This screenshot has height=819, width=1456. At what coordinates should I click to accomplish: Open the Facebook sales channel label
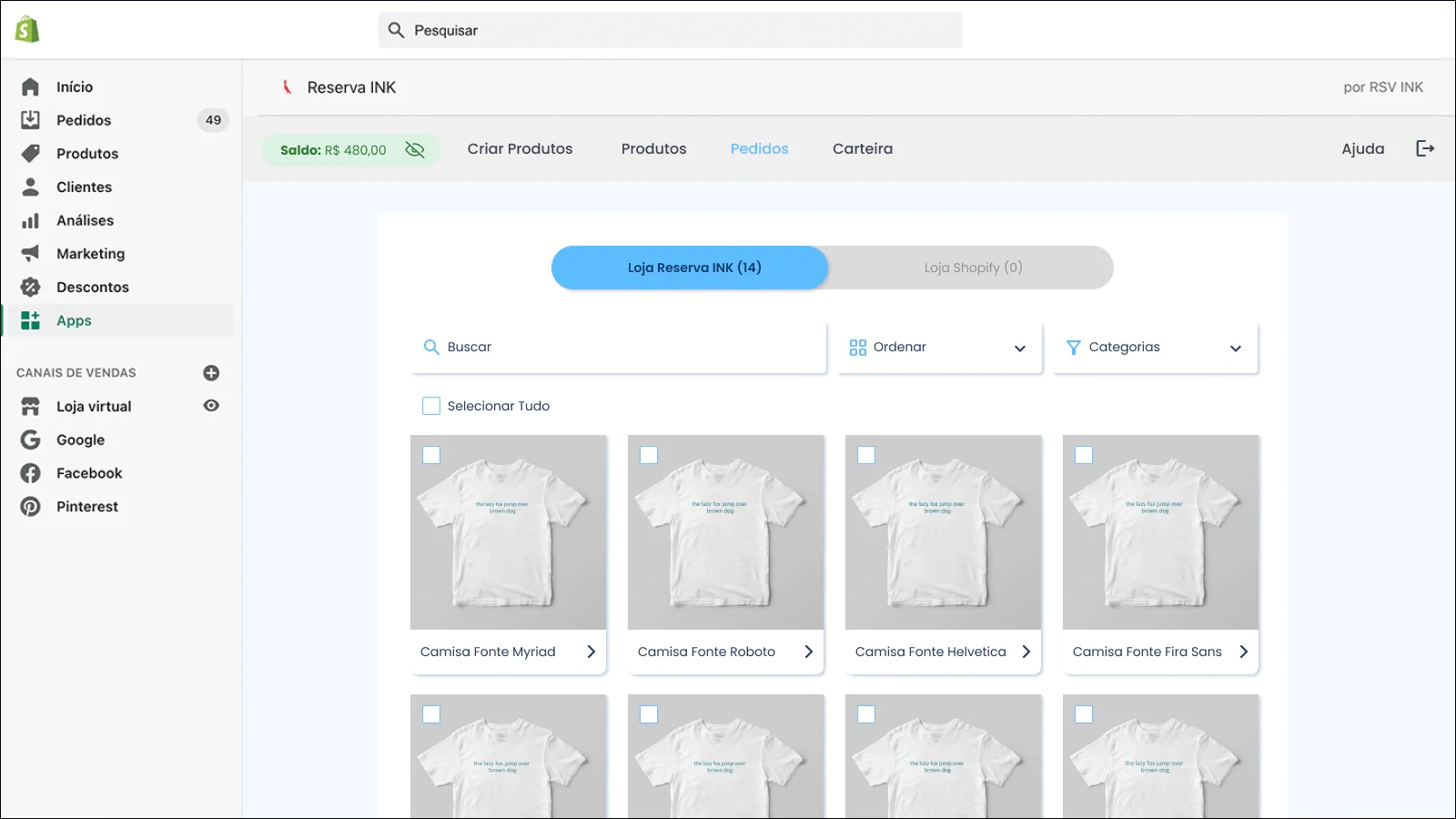(89, 473)
